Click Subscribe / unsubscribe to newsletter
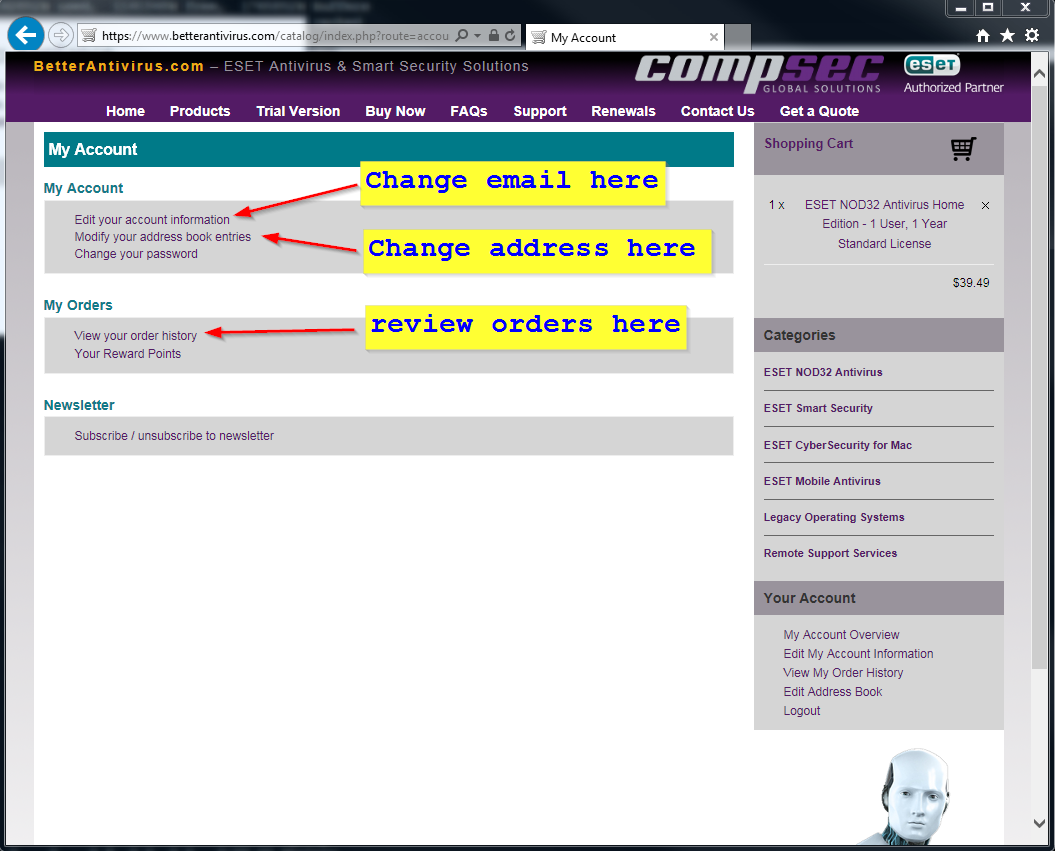 point(174,436)
